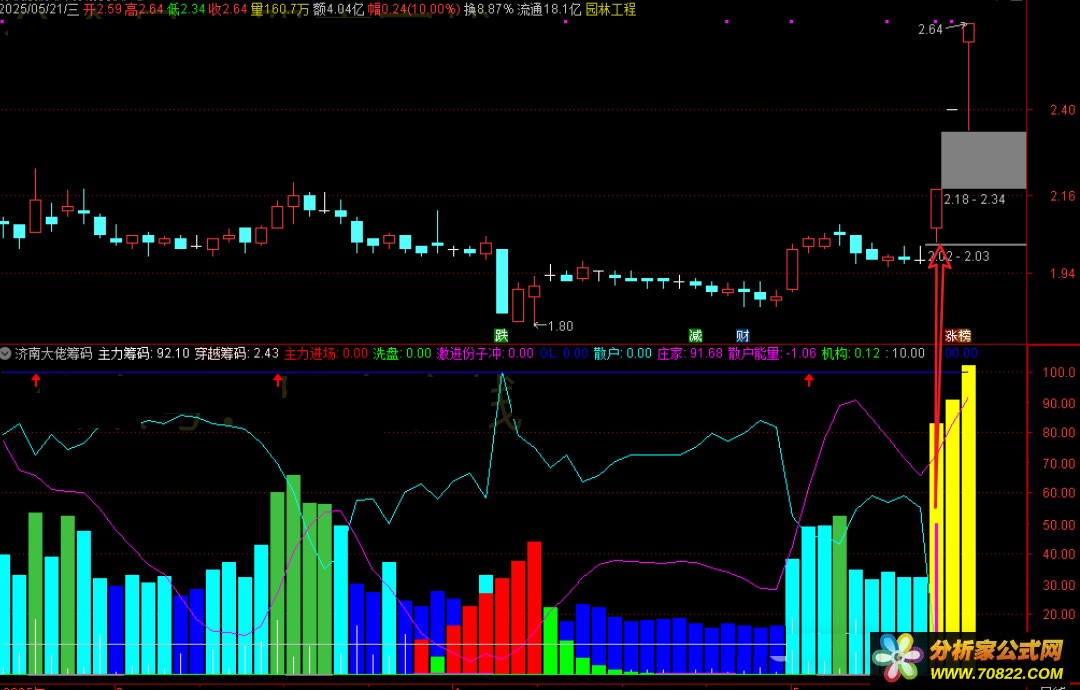Click the 开2.59 open price
1080x690 pixels.
click(103, 9)
